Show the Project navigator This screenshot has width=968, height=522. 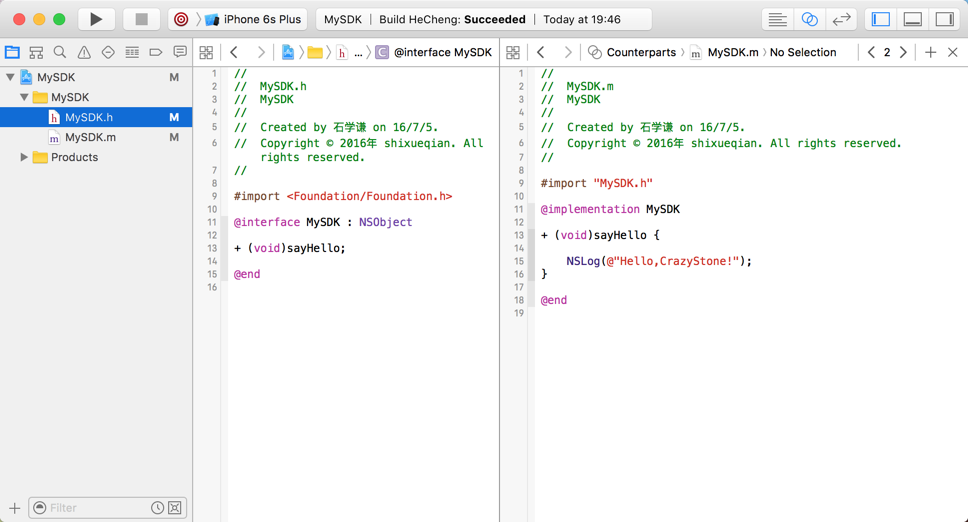(12, 52)
